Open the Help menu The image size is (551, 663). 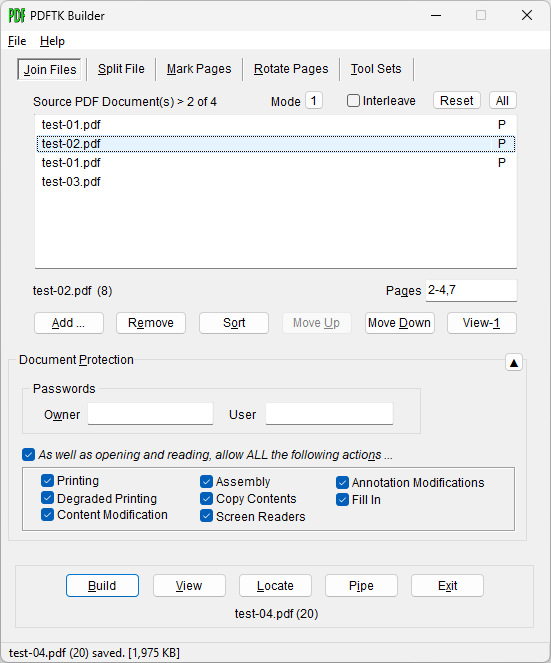(x=52, y=41)
